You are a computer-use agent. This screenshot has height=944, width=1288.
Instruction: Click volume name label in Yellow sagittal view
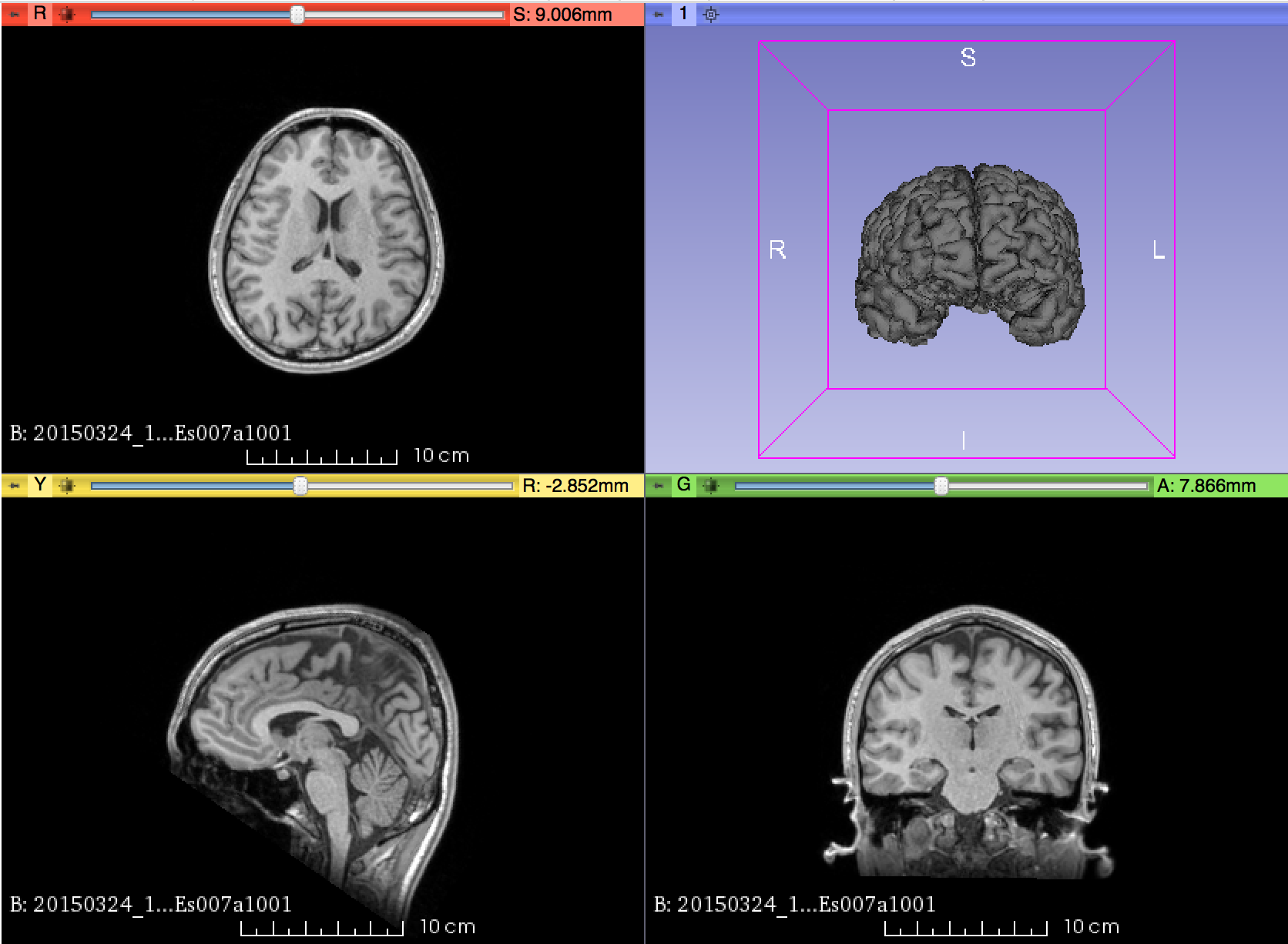click(x=151, y=904)
